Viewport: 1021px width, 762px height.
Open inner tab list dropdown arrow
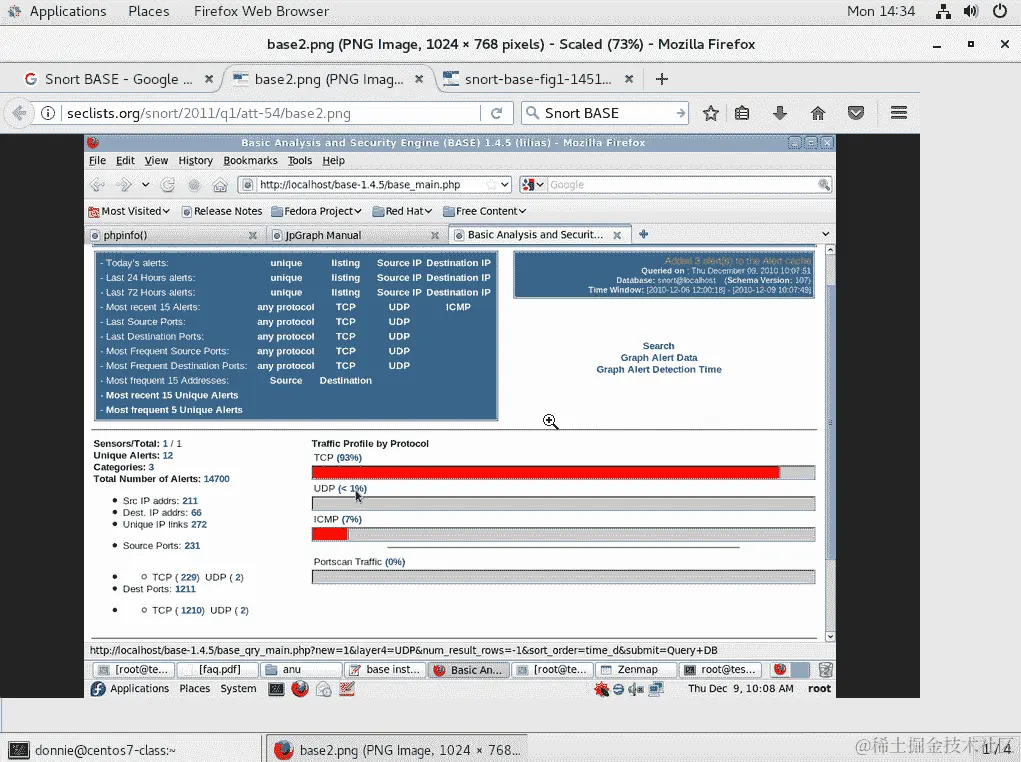[x=826, y=234]
